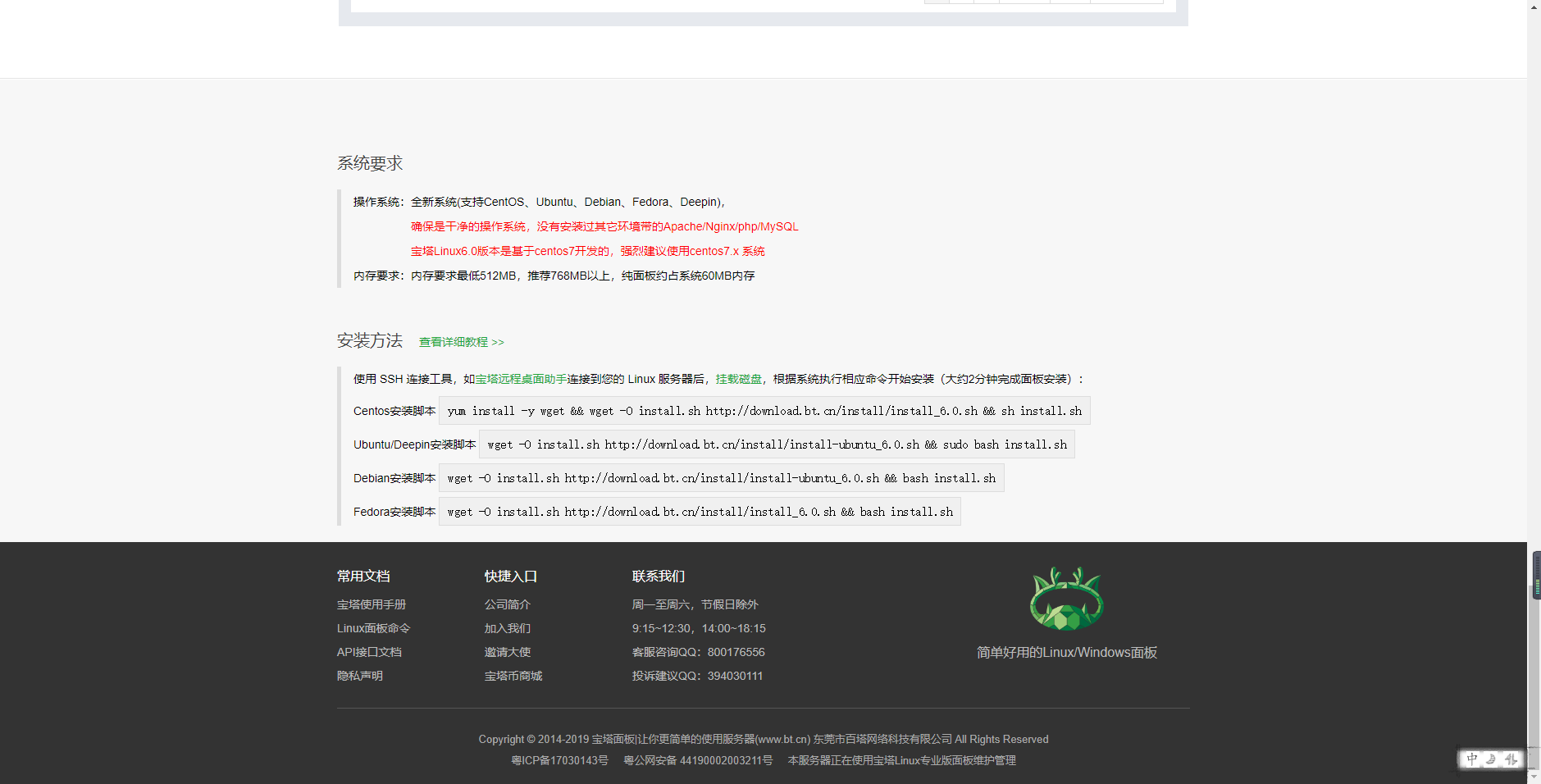Open 公司简介 footer link
Viewport: 1541px width, 784px height.
(508, 604)
